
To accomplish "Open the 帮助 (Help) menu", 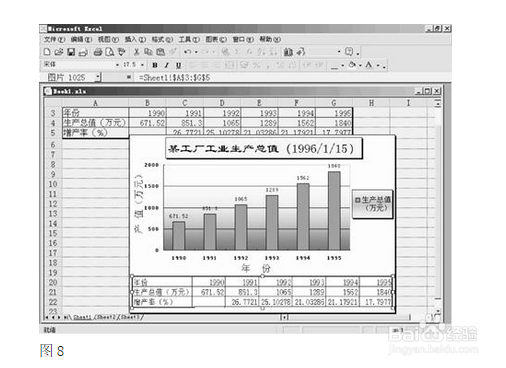I will (x=270, y=39).
